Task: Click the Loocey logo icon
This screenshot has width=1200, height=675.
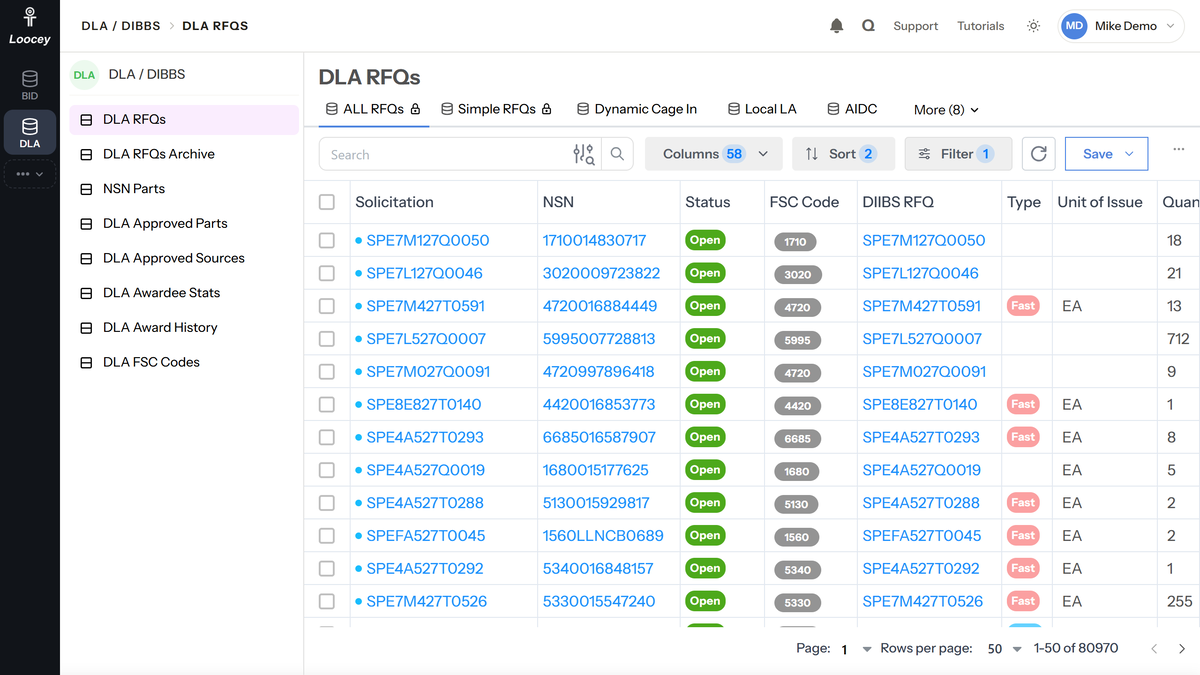Action: pyautogui.click(x=30, y=18)
